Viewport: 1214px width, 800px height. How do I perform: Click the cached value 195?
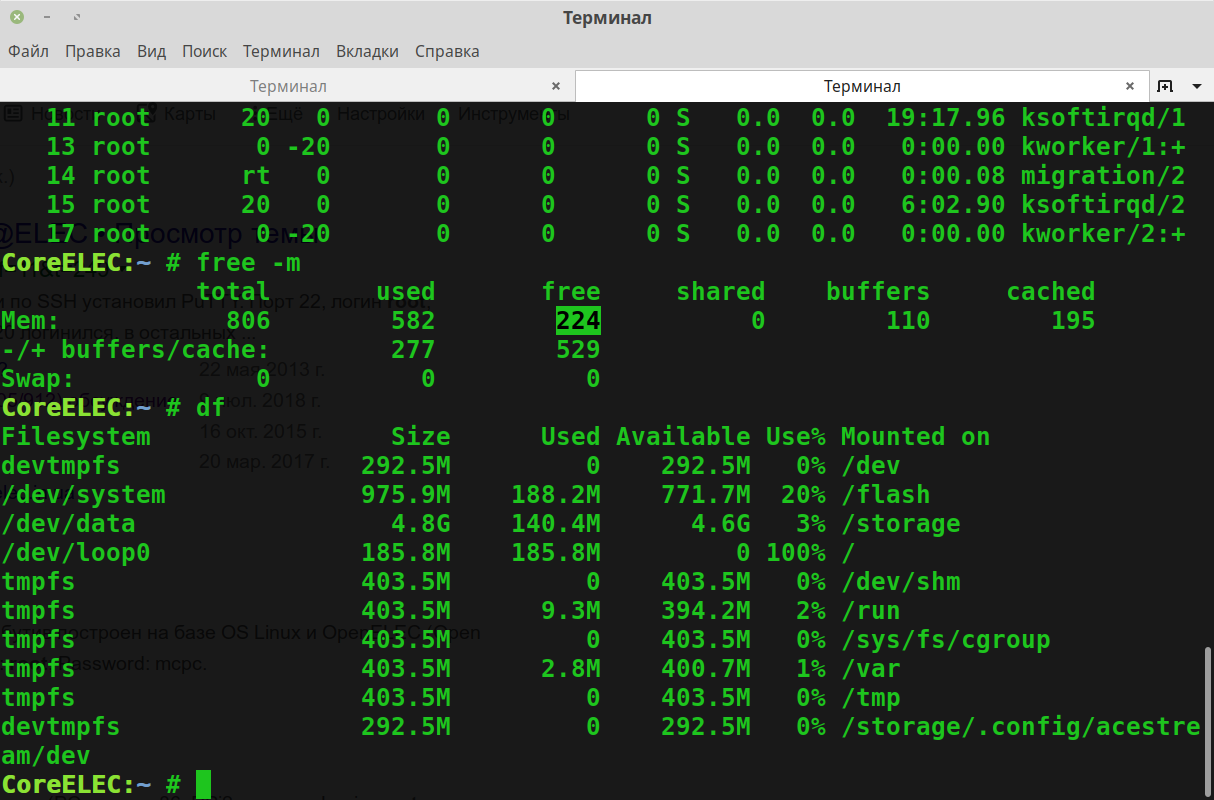coord(1073,320)
